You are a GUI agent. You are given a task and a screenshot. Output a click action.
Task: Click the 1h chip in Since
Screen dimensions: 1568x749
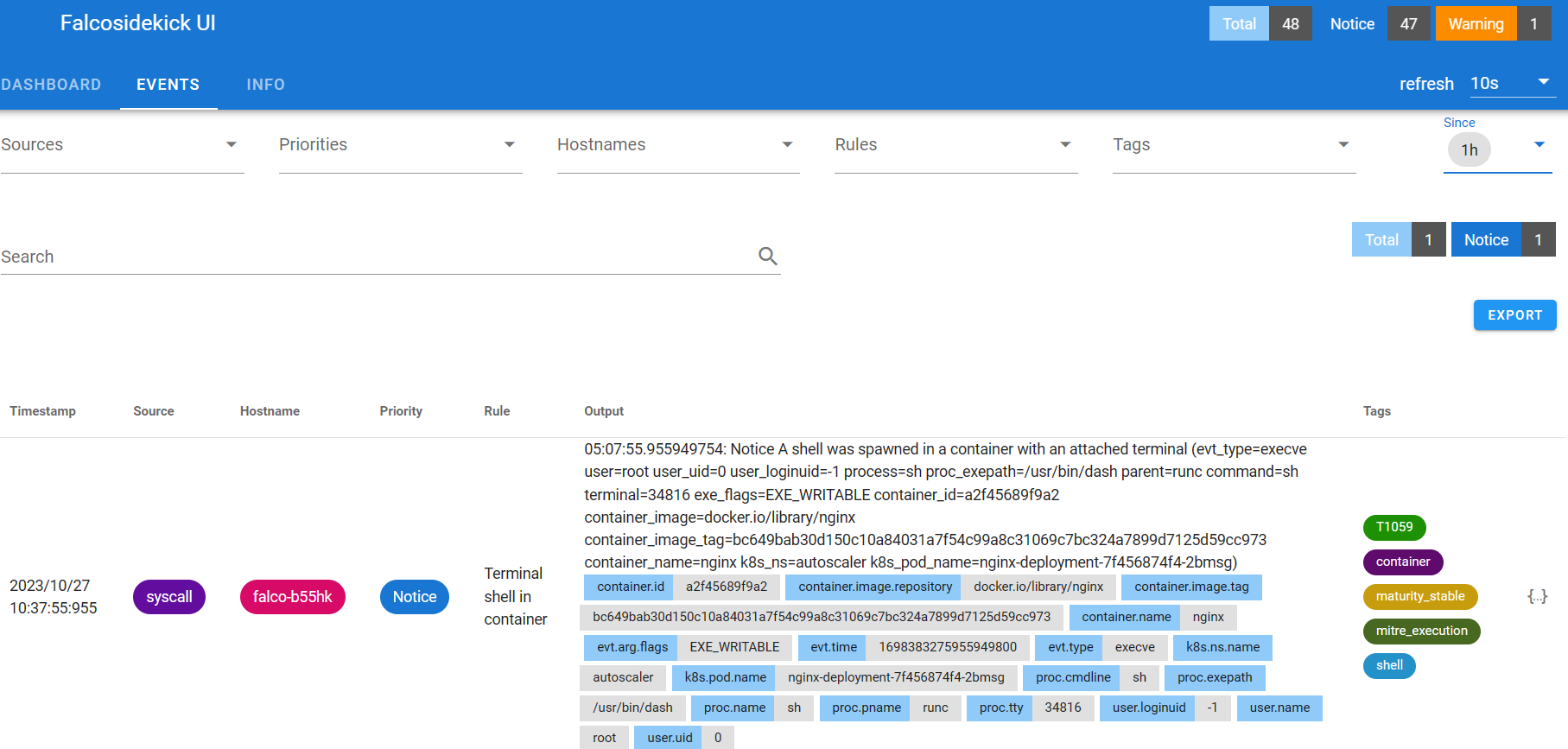pyautogui.click(x=1470, y=150)
